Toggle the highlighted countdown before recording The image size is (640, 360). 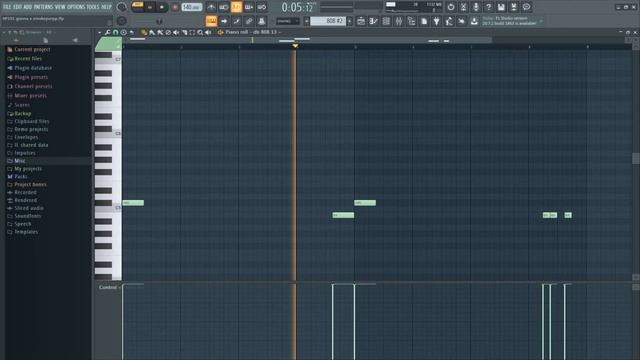[x=236, y=7]
